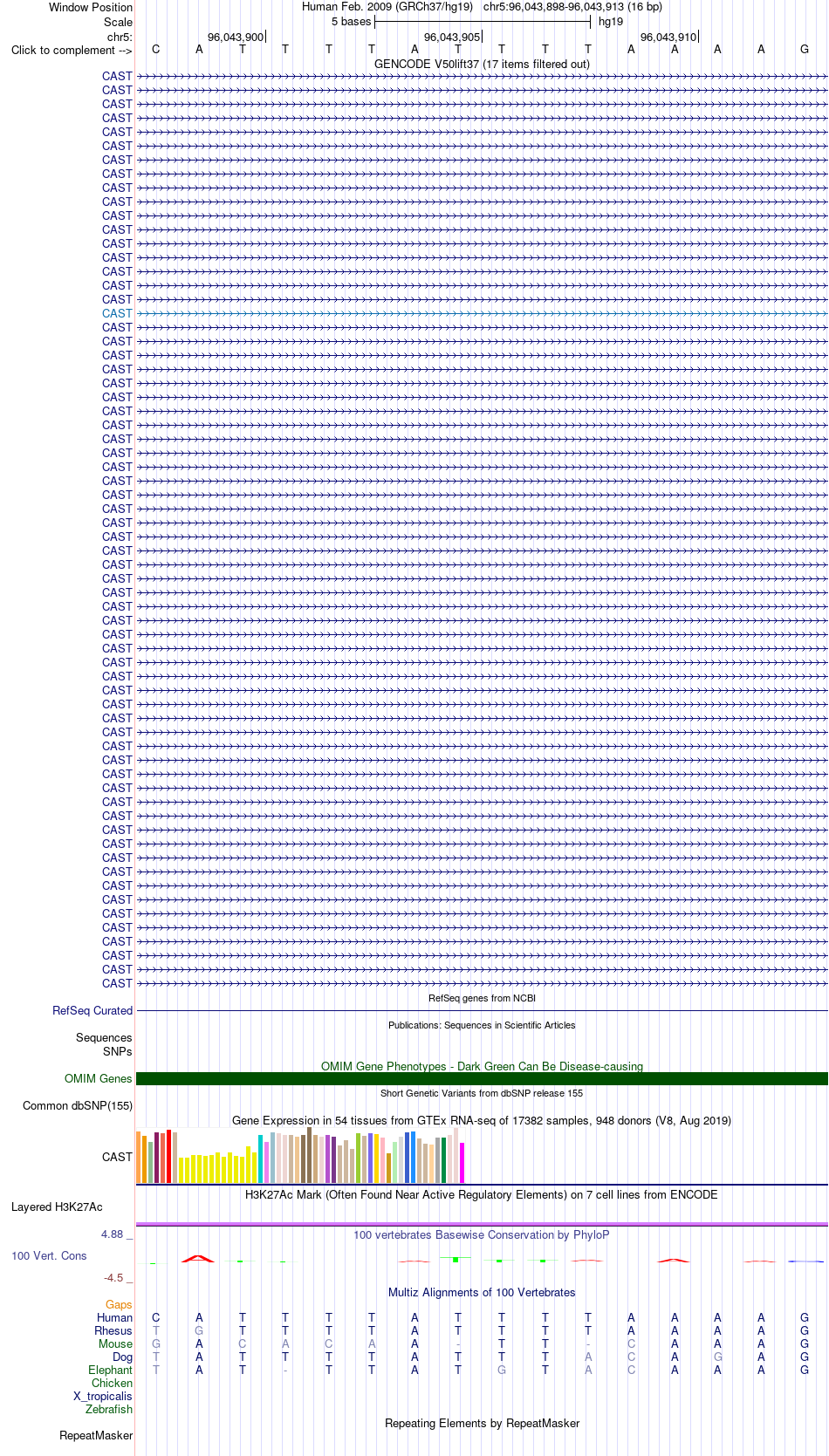Open the OMIM Genes track label
The image size is (829, 1456).
coord(99,1078)
